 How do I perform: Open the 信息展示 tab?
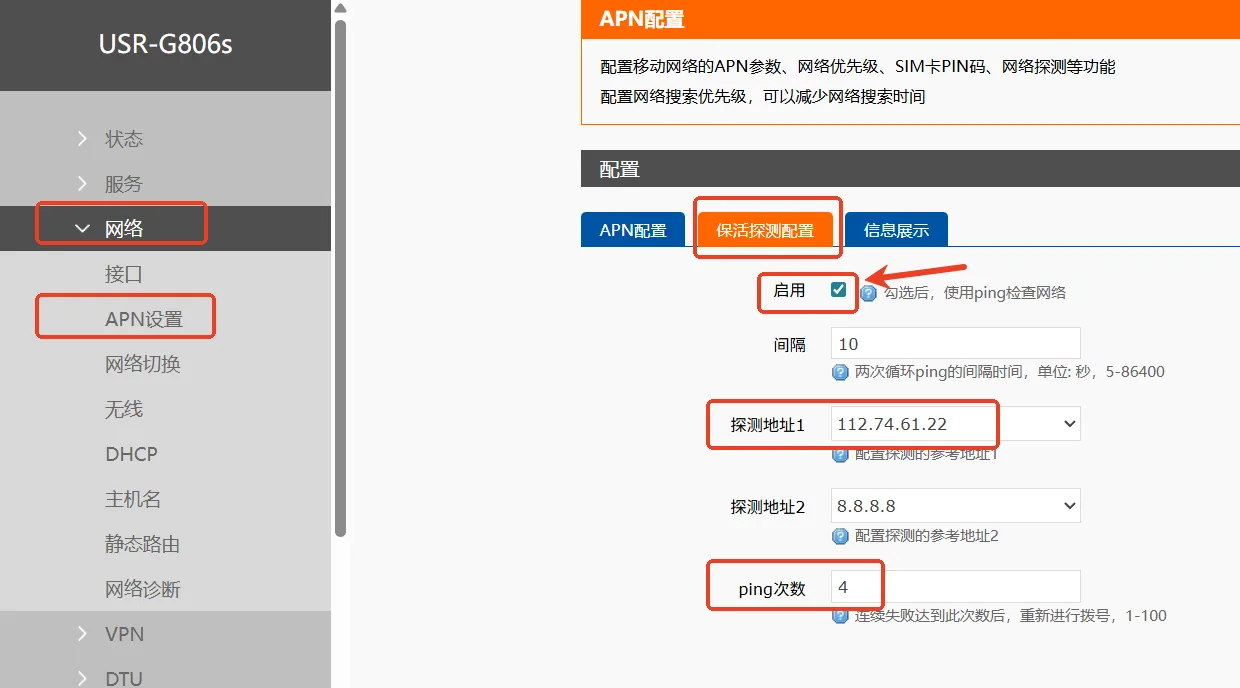896,230
